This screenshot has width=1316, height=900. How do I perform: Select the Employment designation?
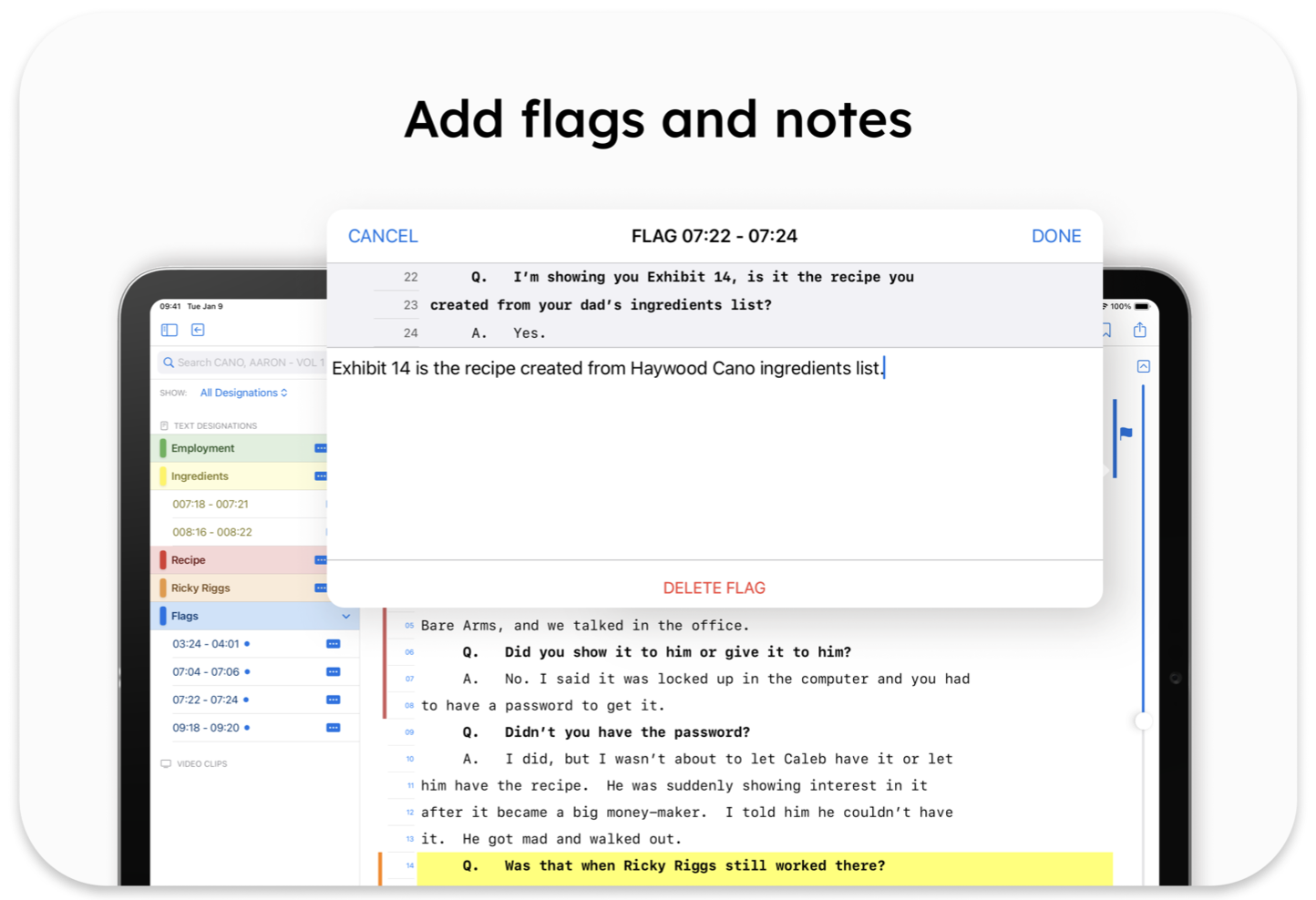[237, 448]
